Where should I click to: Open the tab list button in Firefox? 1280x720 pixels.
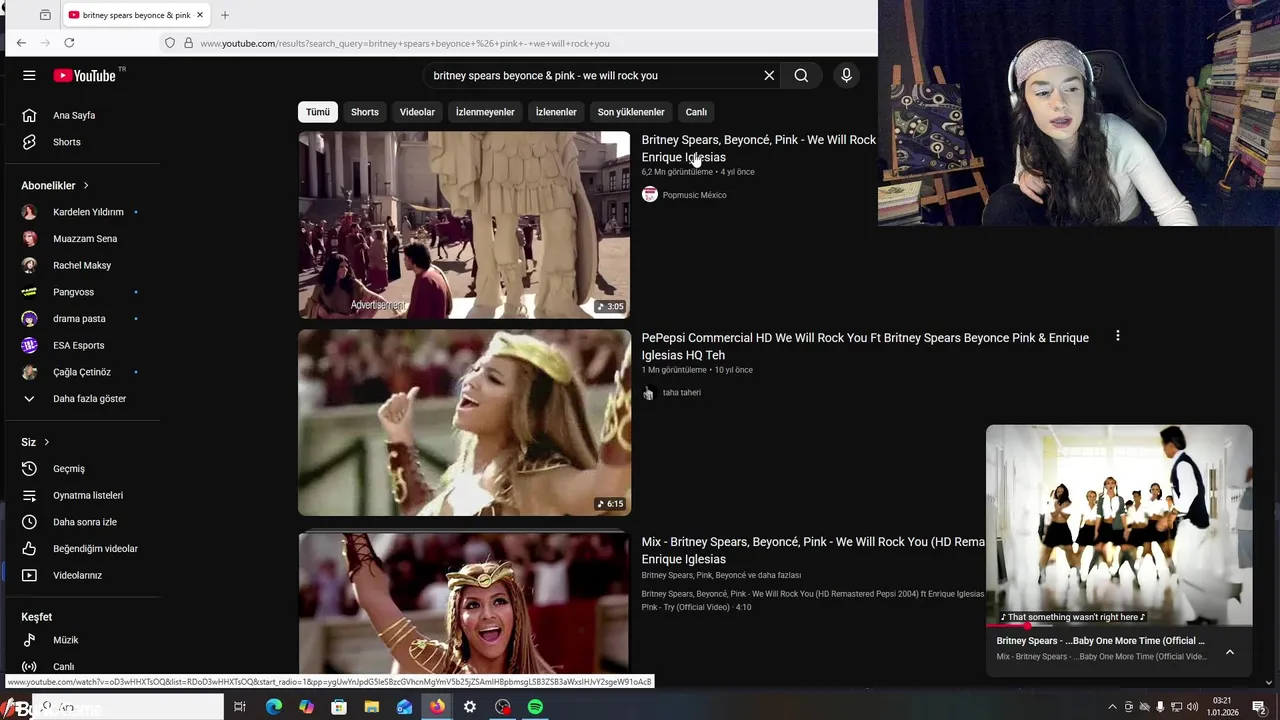[x=45, y=15]
